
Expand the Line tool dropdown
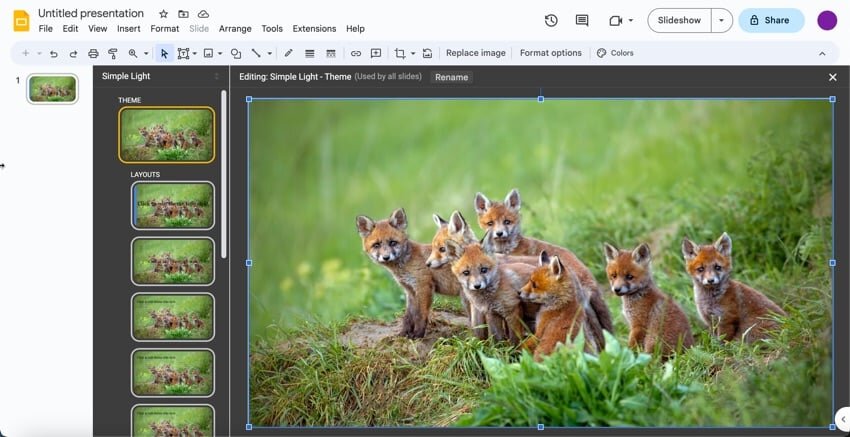pos(269,53)
